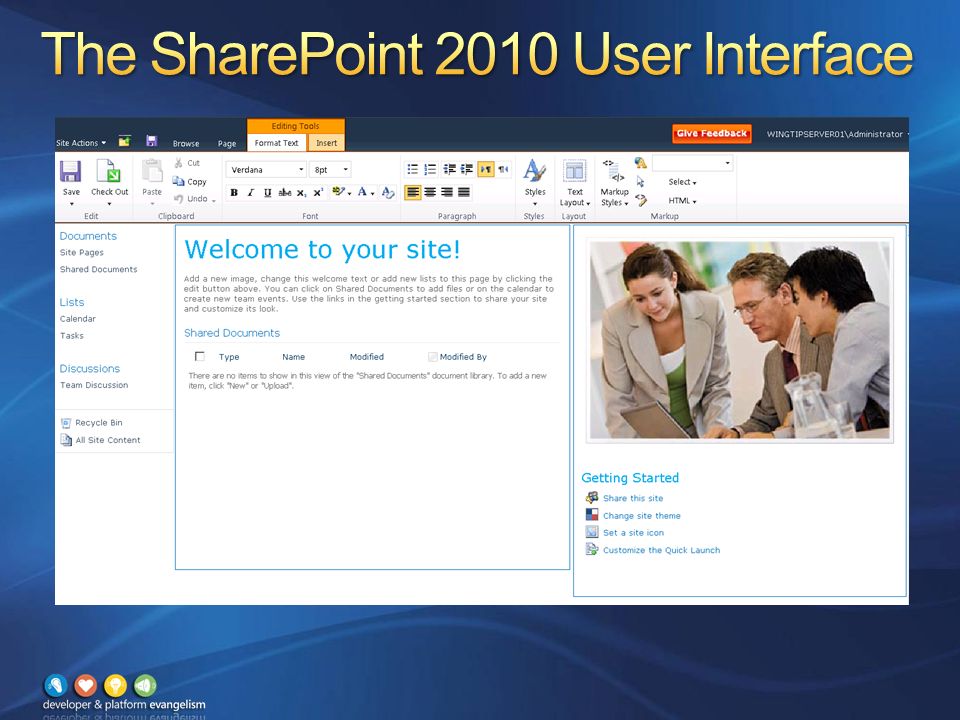Open the Text Layout menu

[574, 182]
